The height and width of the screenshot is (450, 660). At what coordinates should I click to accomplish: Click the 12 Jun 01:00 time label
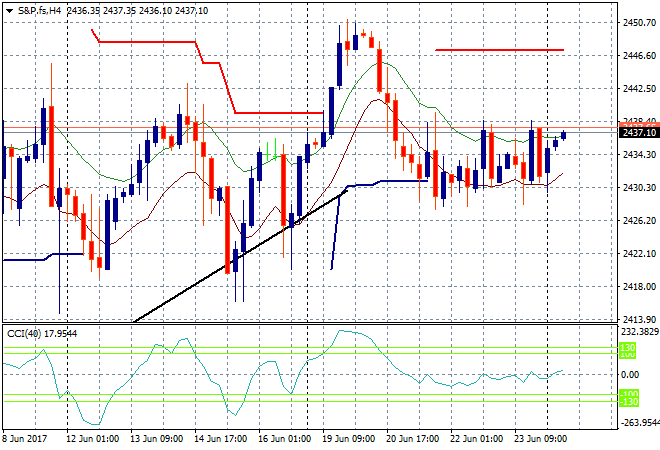(x=93, y=439)
